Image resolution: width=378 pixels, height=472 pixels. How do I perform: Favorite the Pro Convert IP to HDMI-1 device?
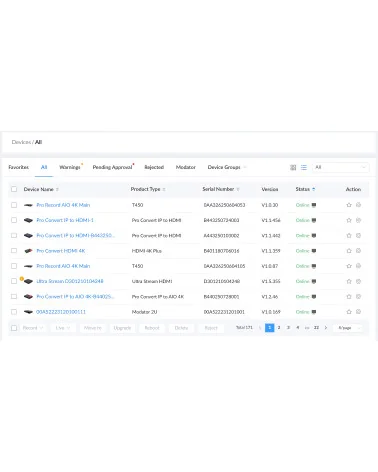click(349, 220)
